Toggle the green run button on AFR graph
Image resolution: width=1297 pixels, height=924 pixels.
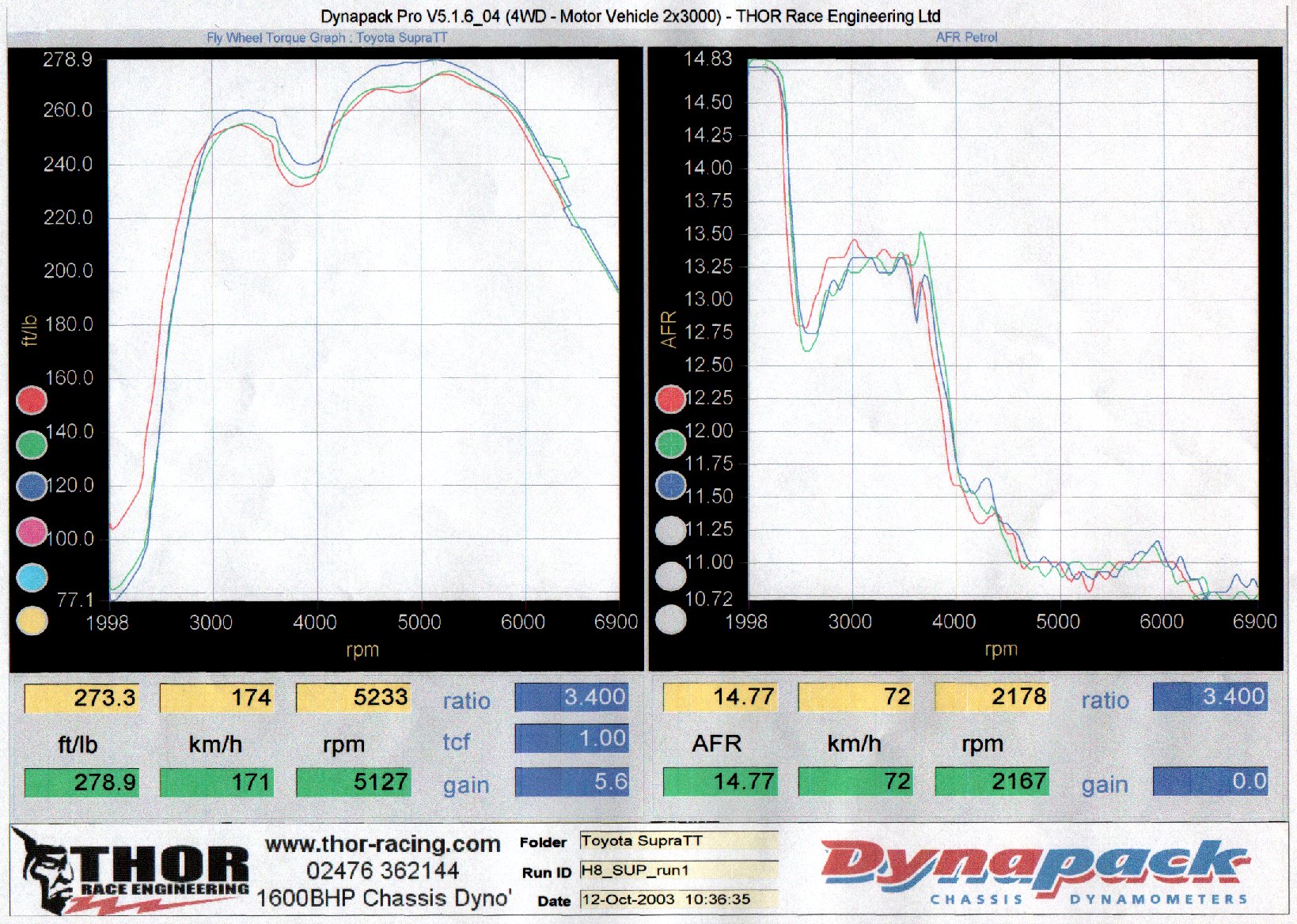point(671,444)
